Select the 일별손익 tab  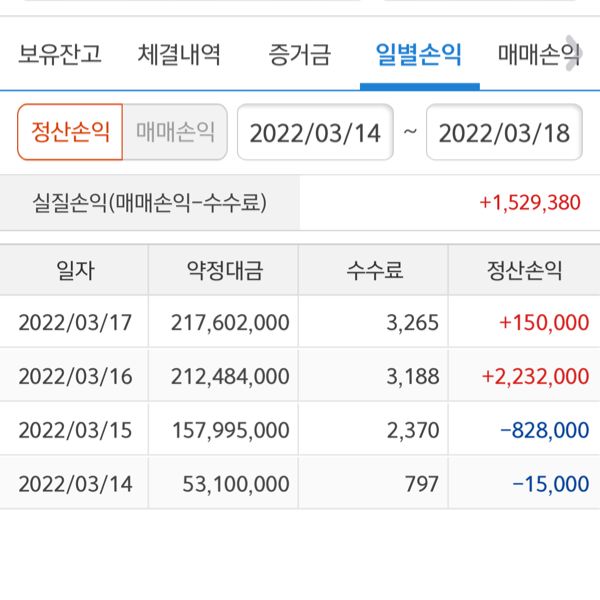tap(418, 54)
